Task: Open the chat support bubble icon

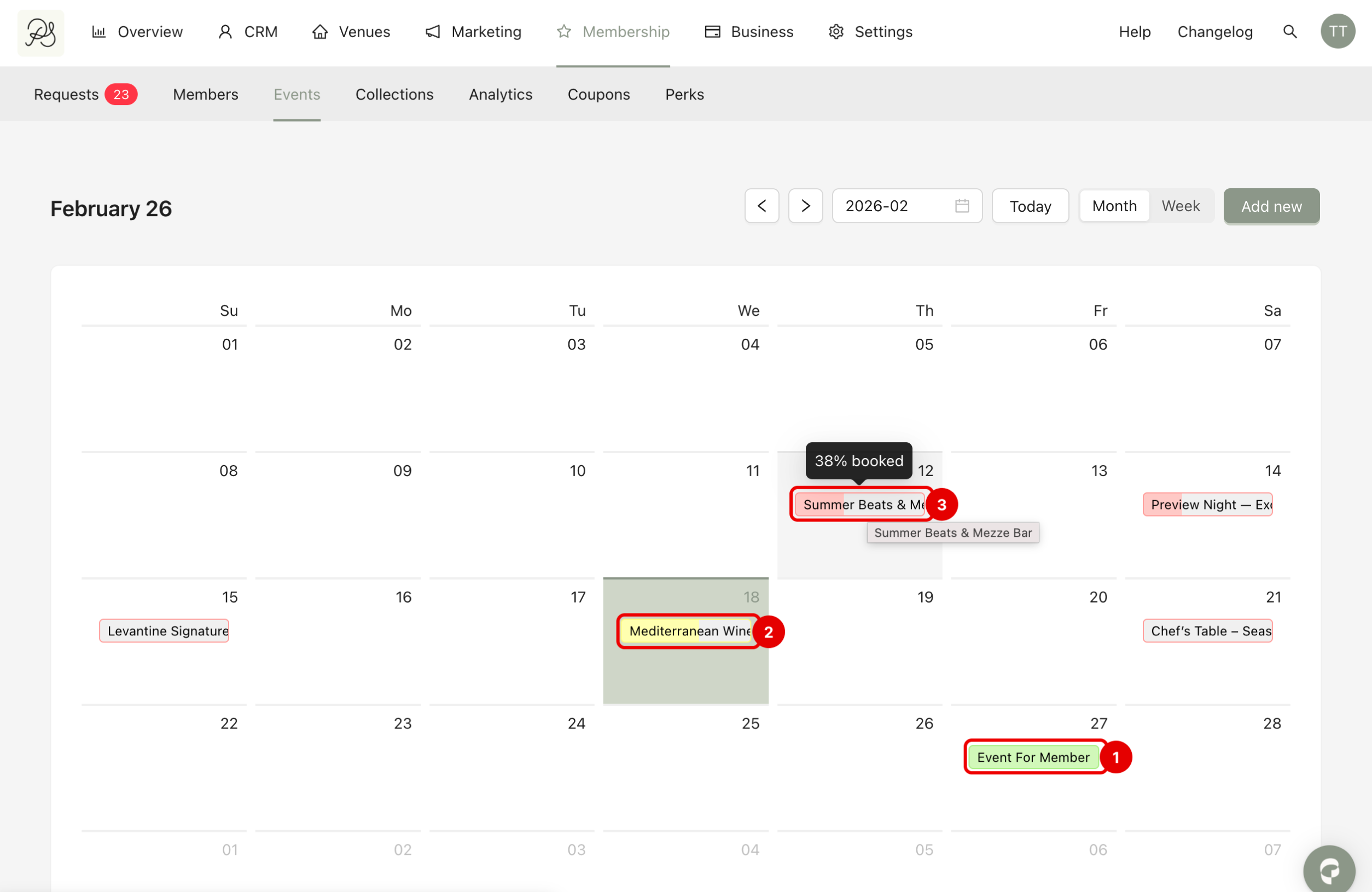Action: [x=1329, y=870]
